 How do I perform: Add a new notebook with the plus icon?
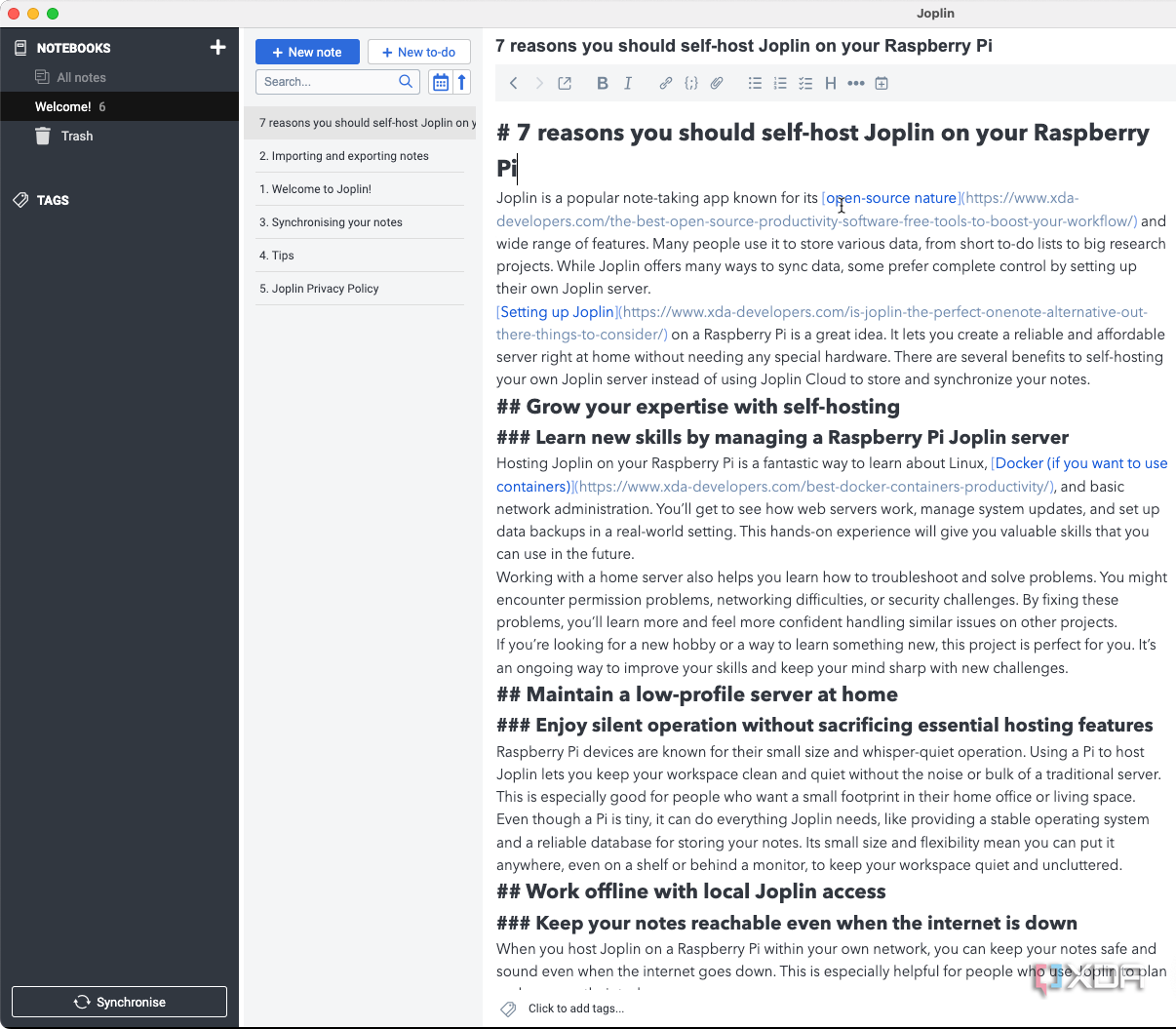tap(217, 47)
